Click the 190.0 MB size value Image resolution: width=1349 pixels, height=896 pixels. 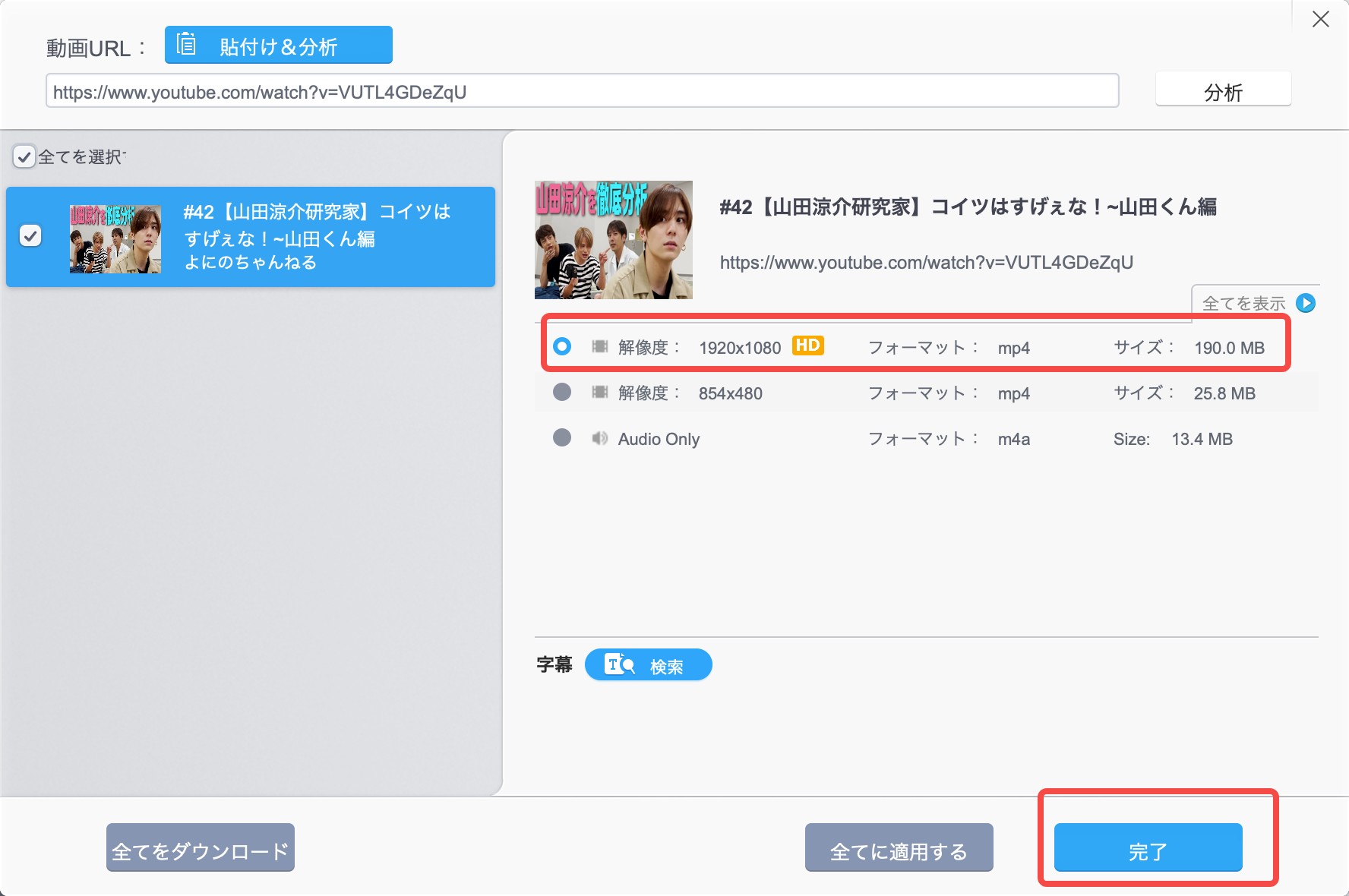click(x=1230, y=348)
